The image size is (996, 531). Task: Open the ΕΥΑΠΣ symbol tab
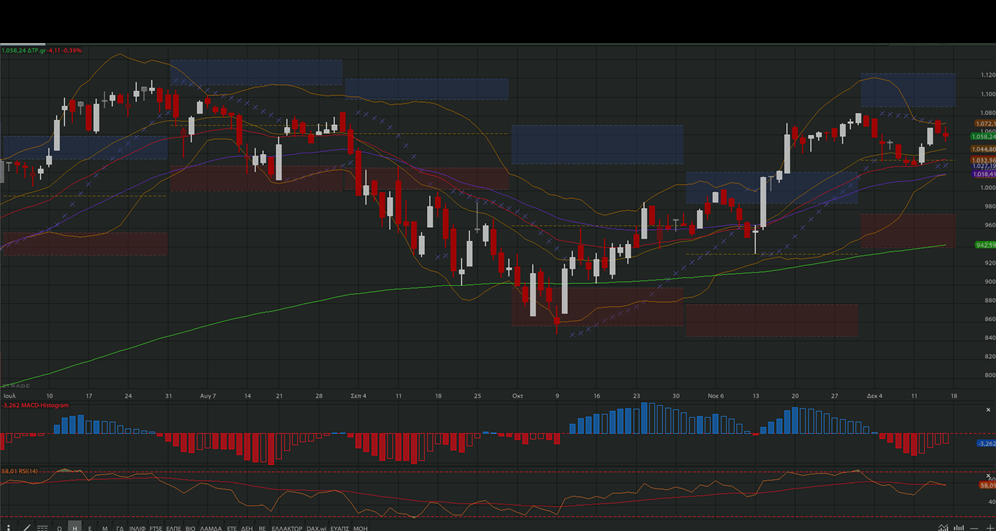click(340, 528)
